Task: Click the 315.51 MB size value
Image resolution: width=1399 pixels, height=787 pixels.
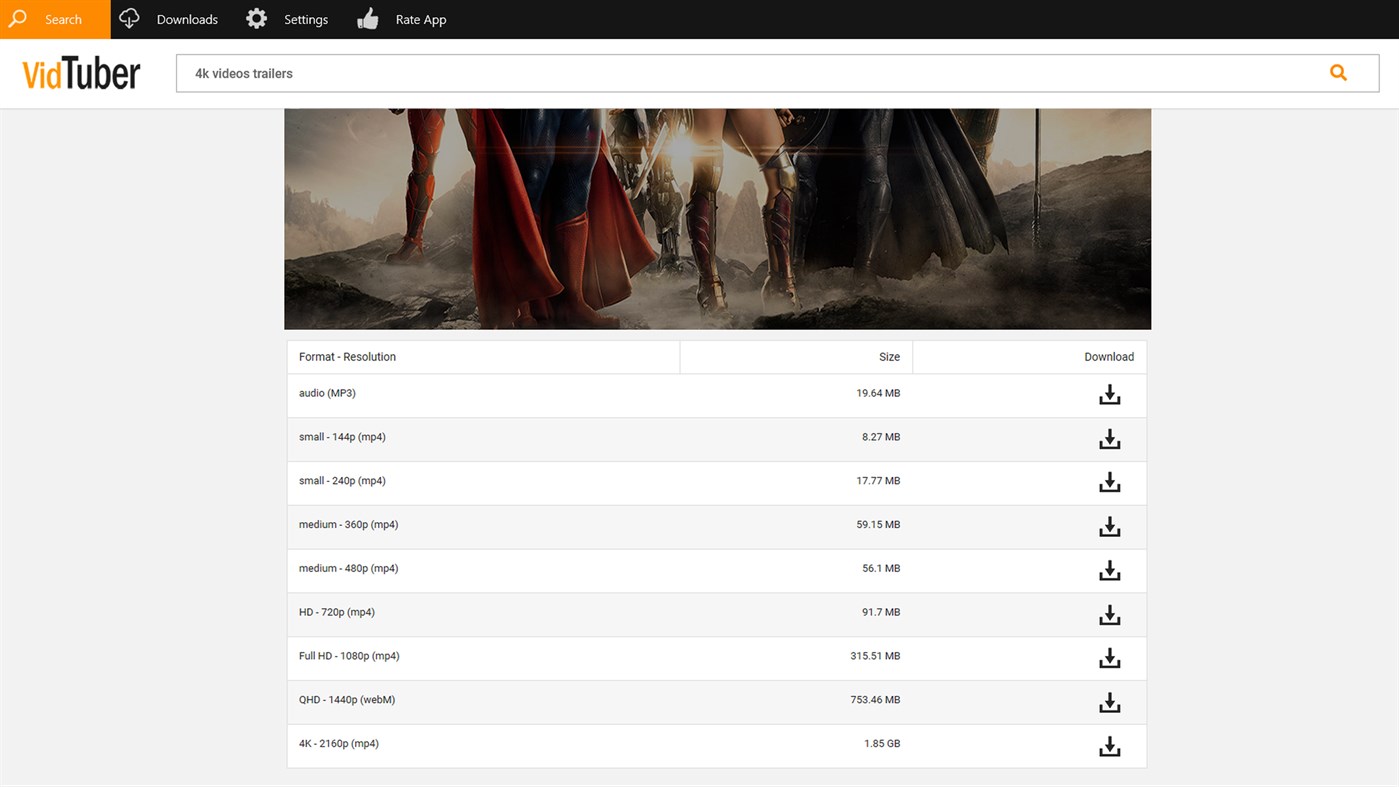Action: pos(875,656)
